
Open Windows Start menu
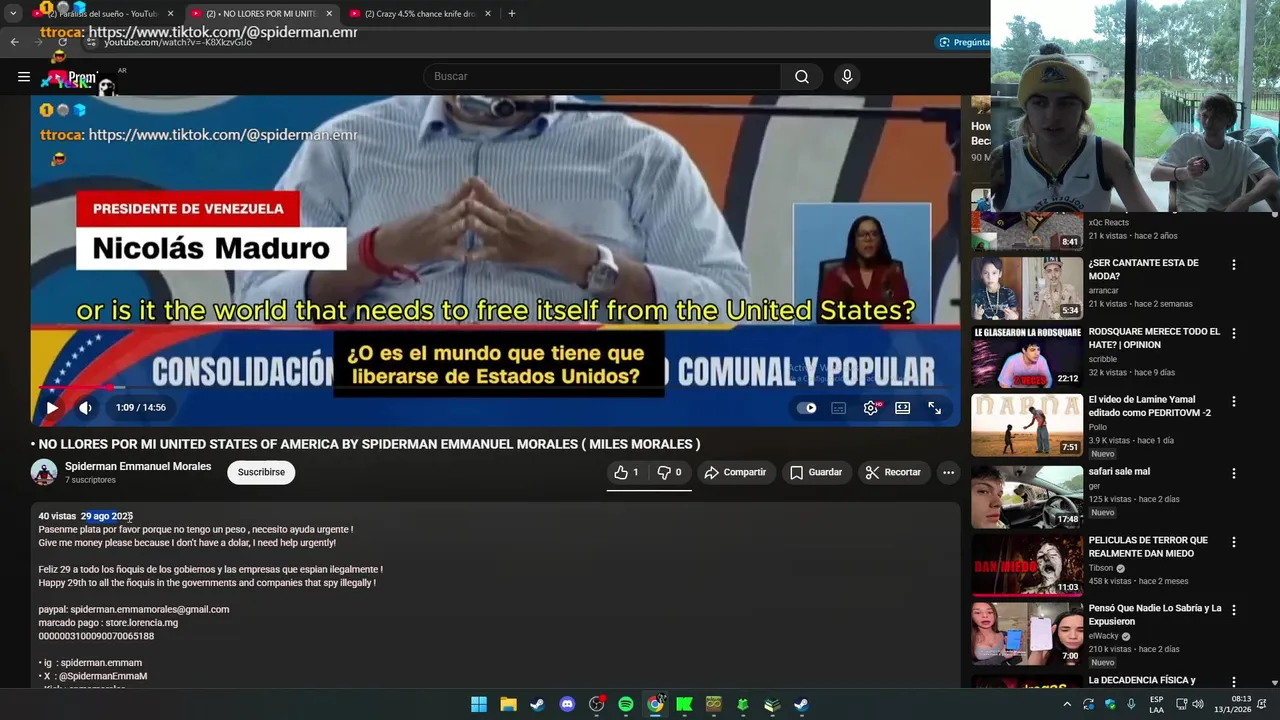(479, 704)
